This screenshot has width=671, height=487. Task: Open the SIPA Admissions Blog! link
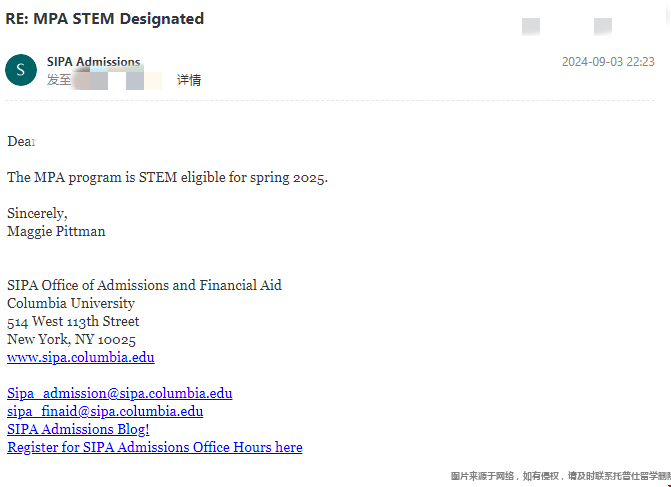pyautogui.click(x=78, y=429)
